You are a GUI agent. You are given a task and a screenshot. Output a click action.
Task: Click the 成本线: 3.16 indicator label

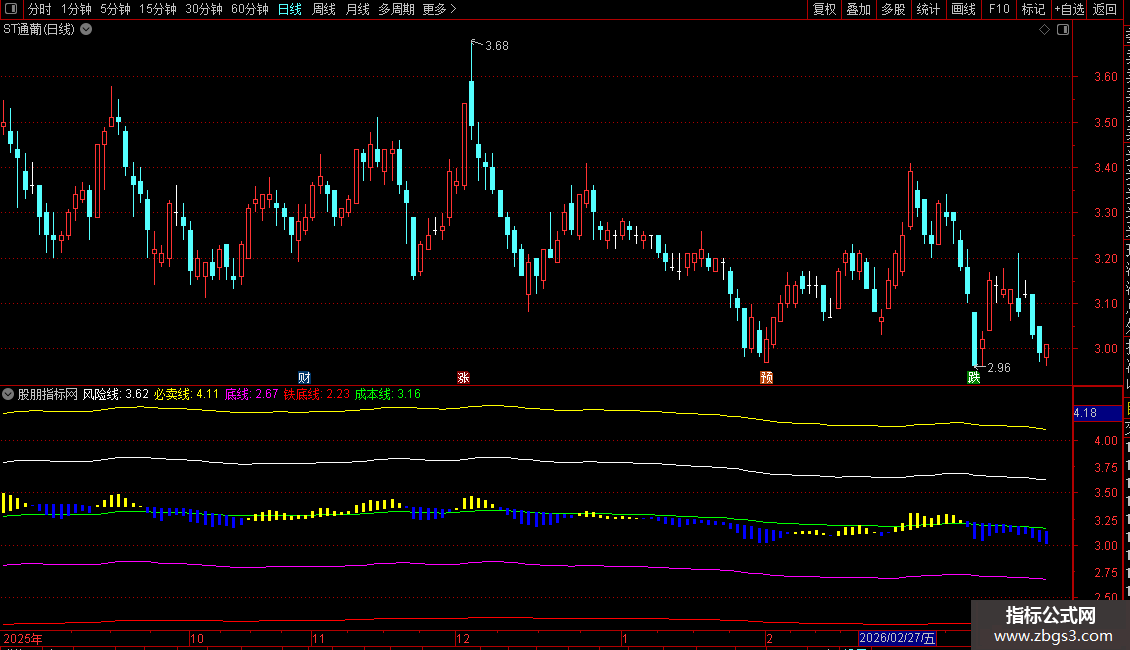pyautogui.click(x=388, y=394)
